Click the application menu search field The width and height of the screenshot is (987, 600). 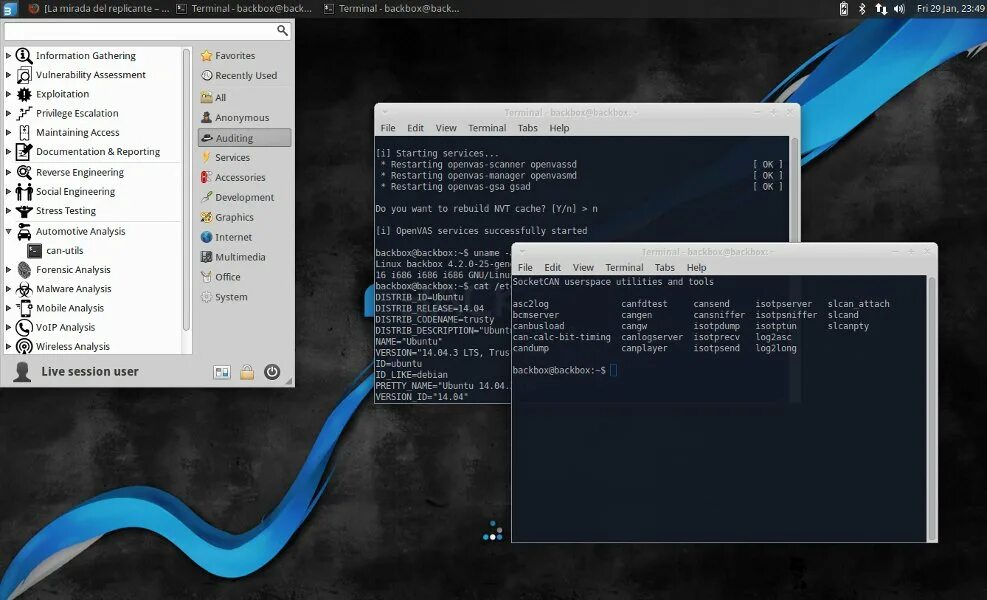click(147, 31)
